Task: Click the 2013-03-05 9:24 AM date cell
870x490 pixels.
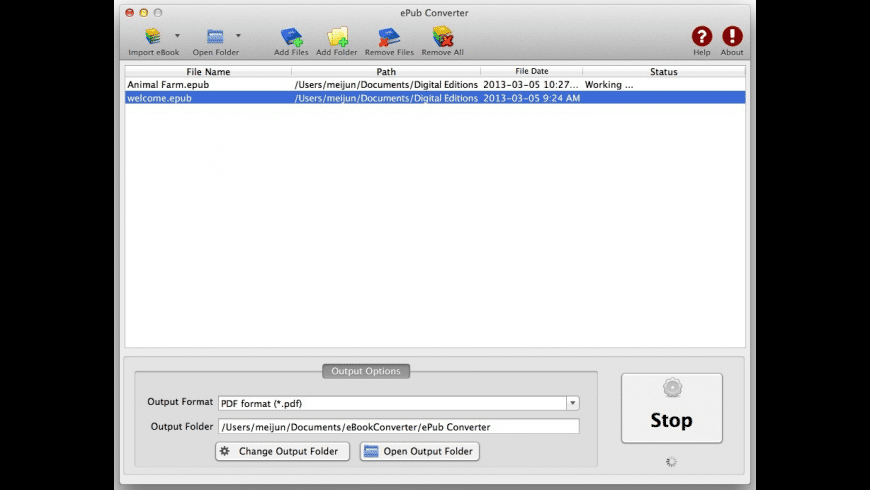Action: [x=532, y=98]
